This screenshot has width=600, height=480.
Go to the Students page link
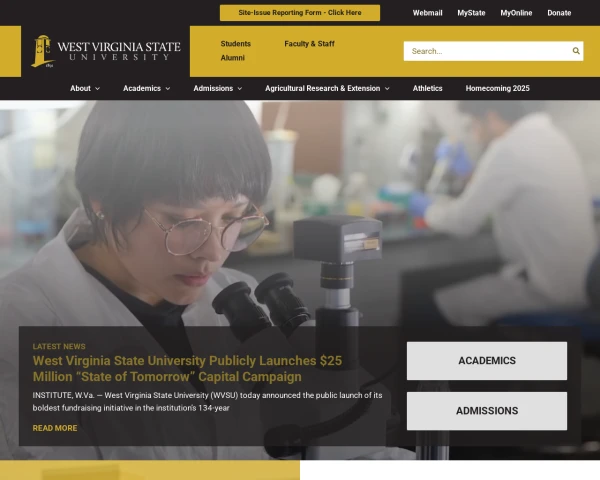coord(235,44)
